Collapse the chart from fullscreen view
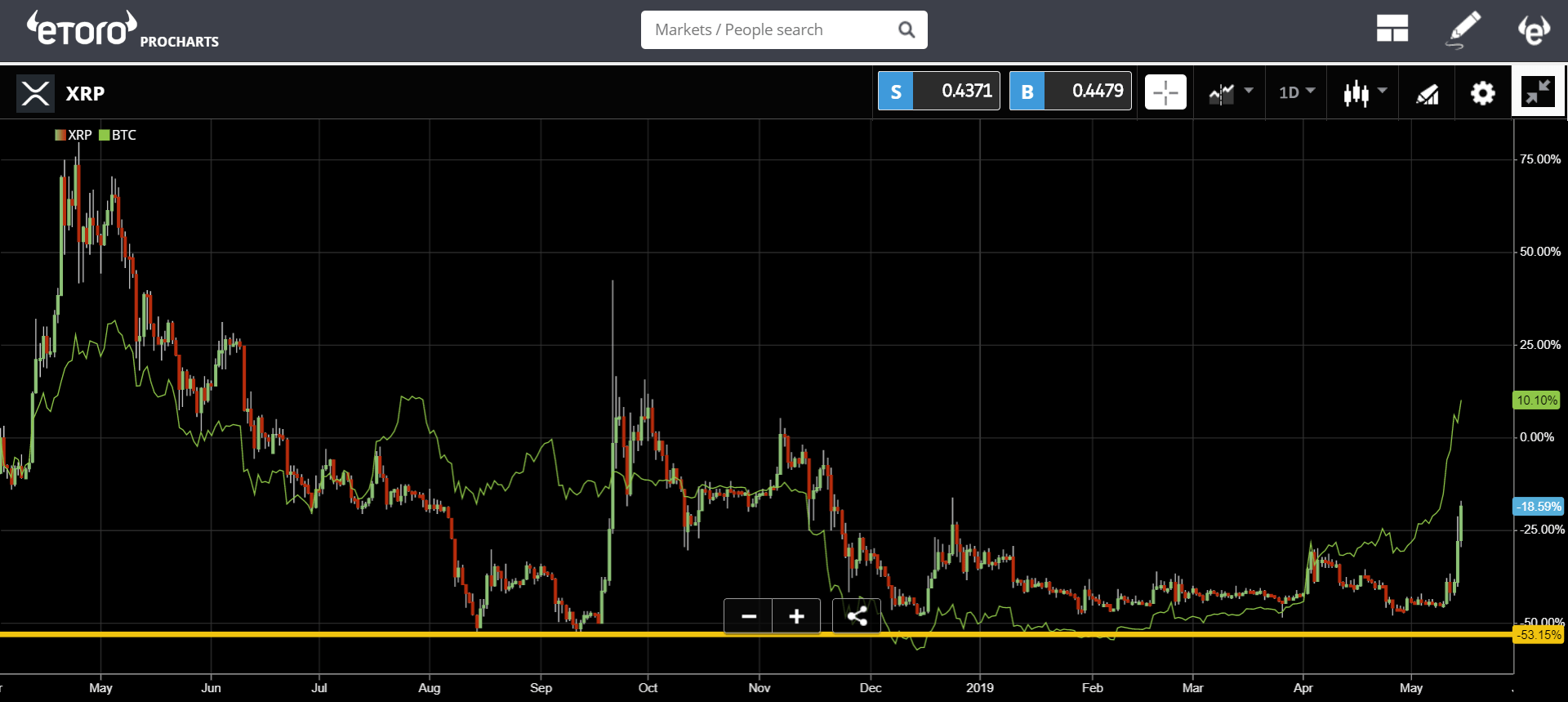The image size is (1568, 702). click(x=1538, y=92)
